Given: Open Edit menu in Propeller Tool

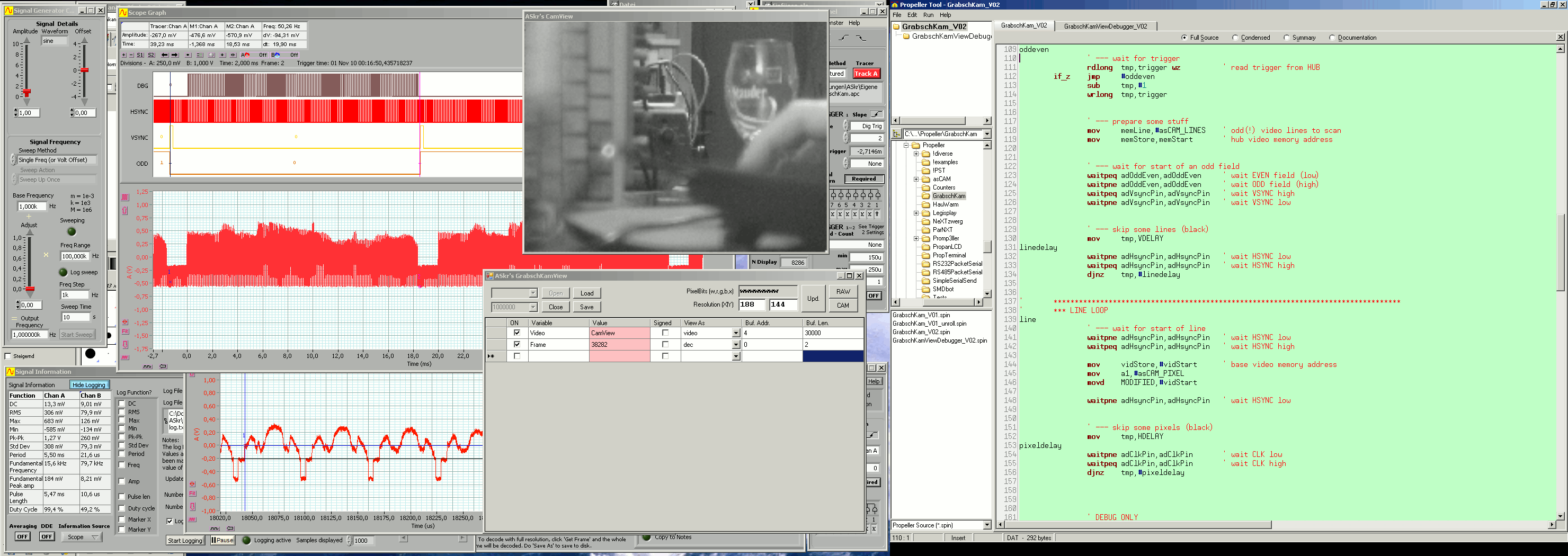Looking at the screenshot, I should click(x=912, y=15).
